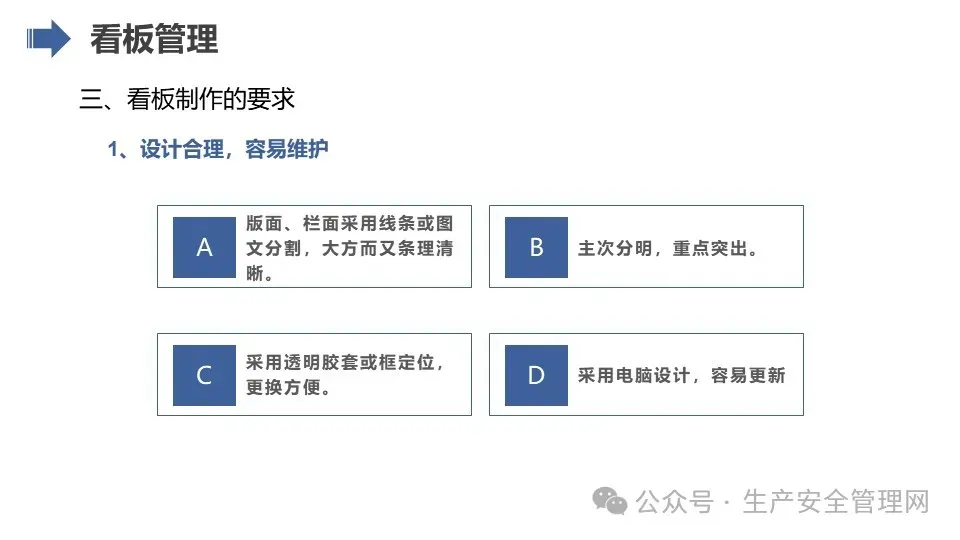
Task: Click the text starting with 版面、栏面采用线条
Action: coord(350,248)
